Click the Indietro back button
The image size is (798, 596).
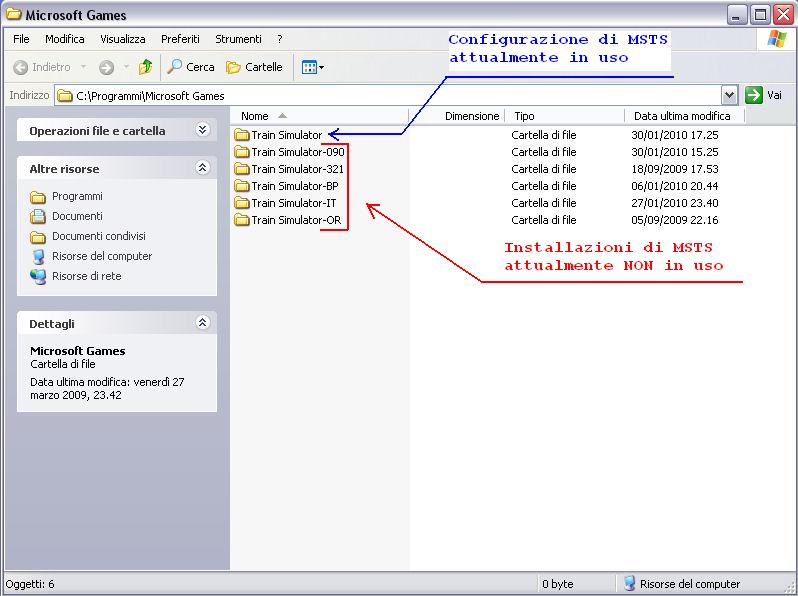coord(42,67)
